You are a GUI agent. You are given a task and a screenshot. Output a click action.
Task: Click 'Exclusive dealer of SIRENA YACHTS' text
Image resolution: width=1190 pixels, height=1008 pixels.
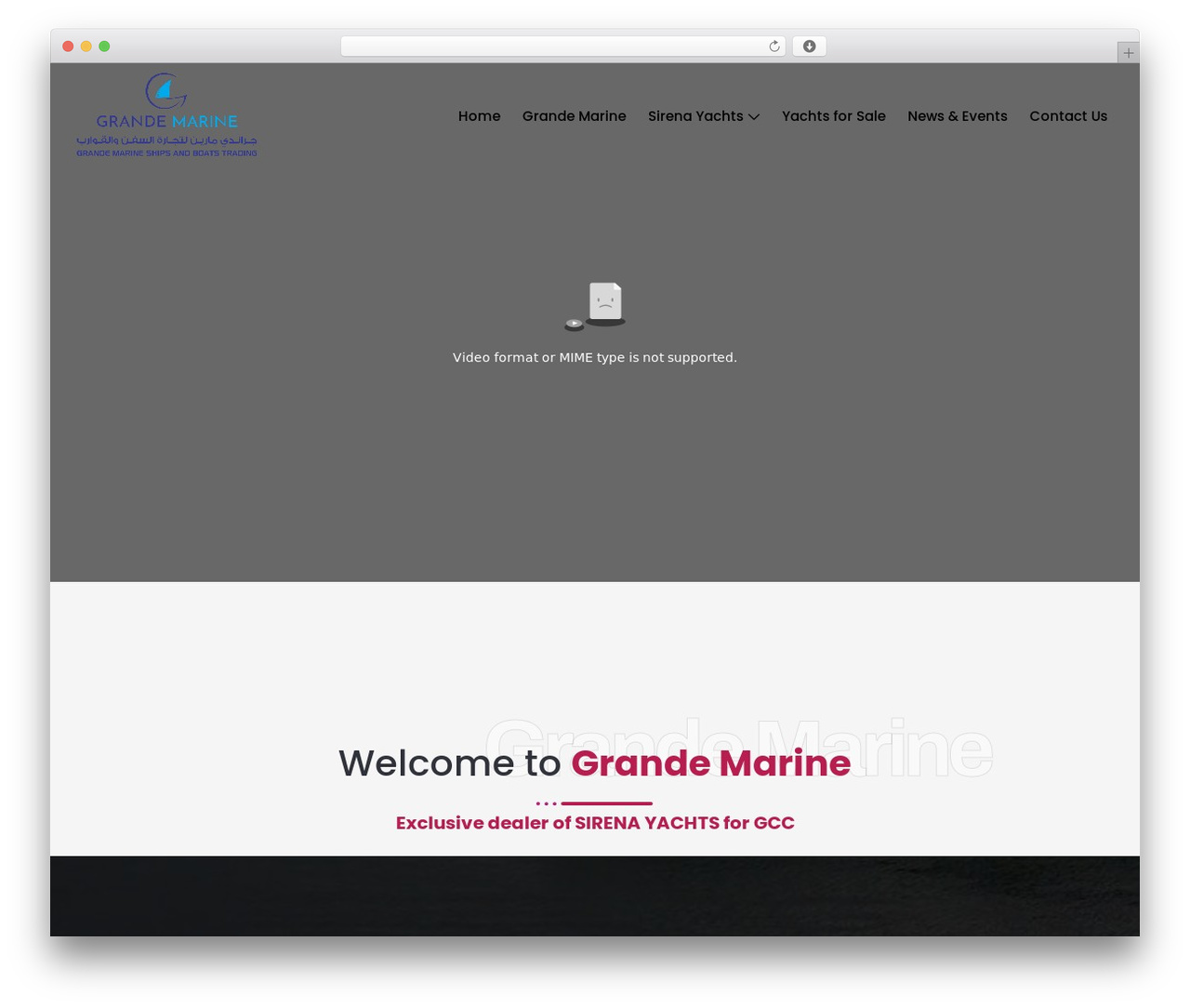tap(595, 823)
